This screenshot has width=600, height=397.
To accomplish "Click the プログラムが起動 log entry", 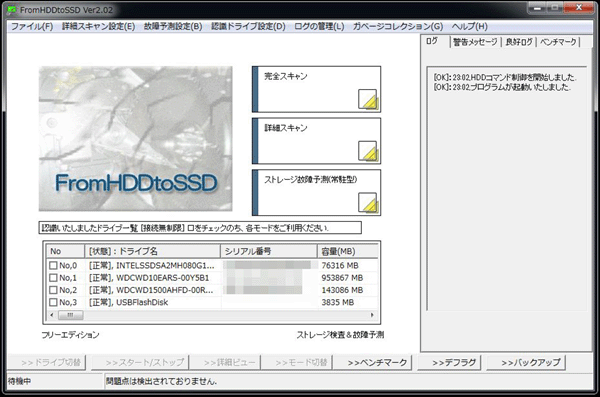I will (x=502, y=87).
